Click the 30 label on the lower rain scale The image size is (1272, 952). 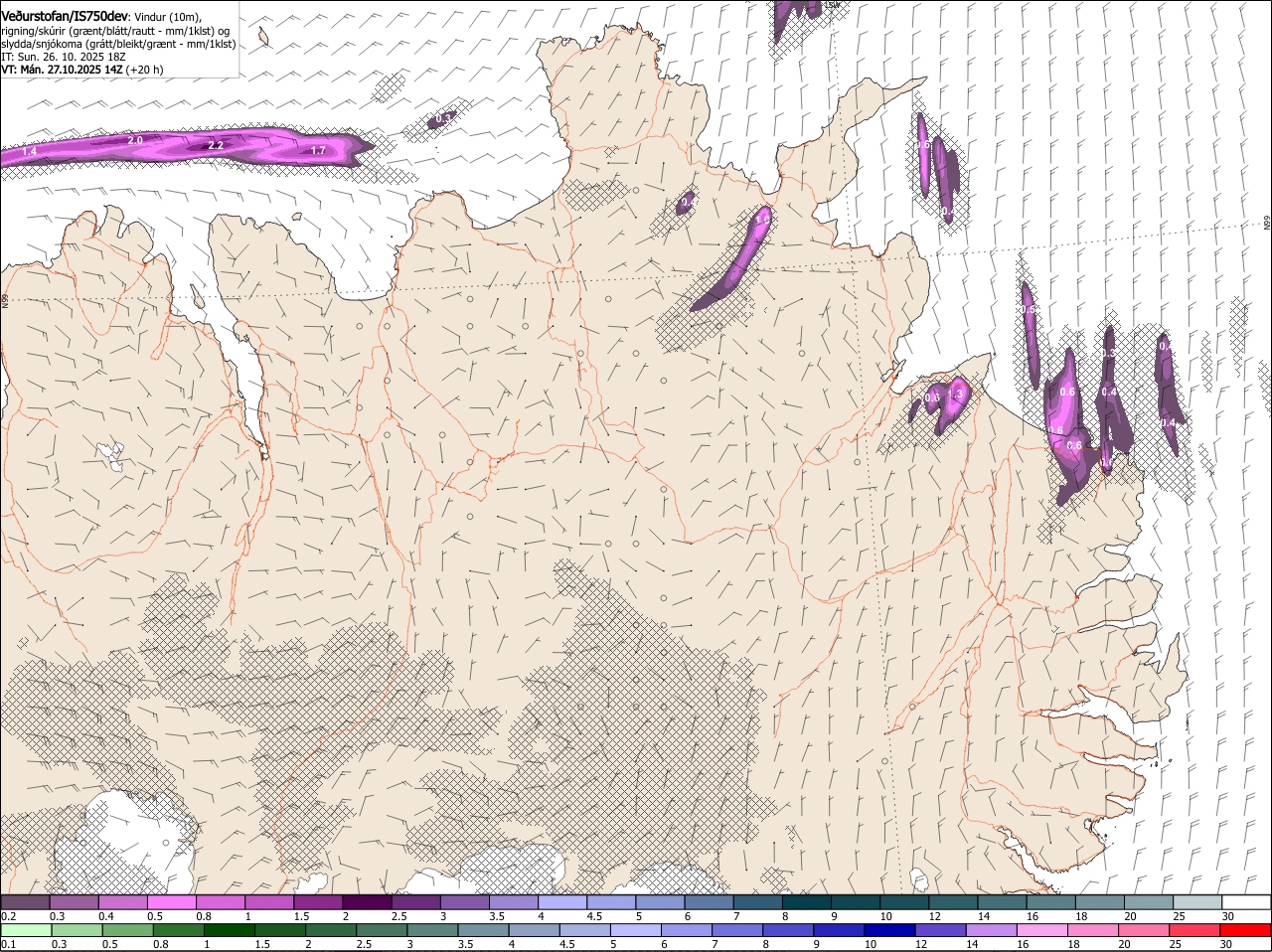(1228, 944)
